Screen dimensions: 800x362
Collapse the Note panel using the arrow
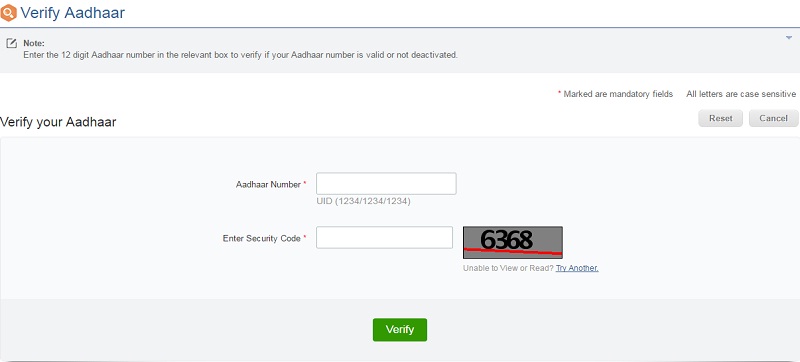tap(789, 38)
